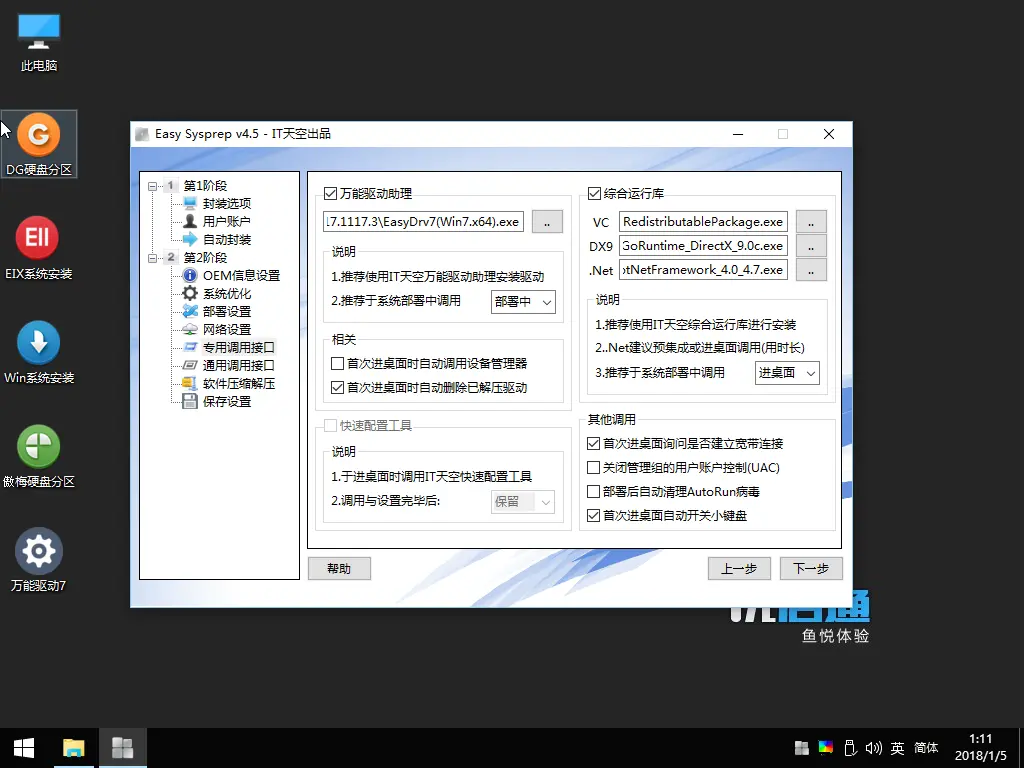Click the USB device tray icon

[x=850, y=748]
